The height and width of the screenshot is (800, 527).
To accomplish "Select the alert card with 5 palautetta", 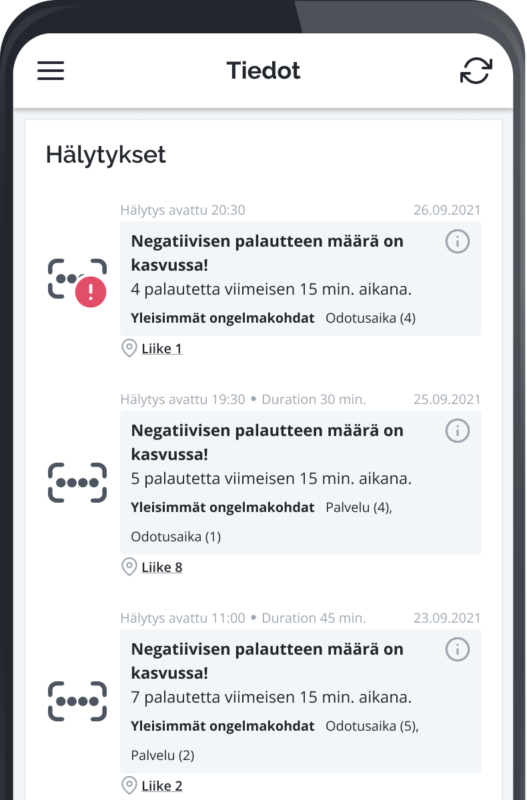I will click(x=300, y=483).
